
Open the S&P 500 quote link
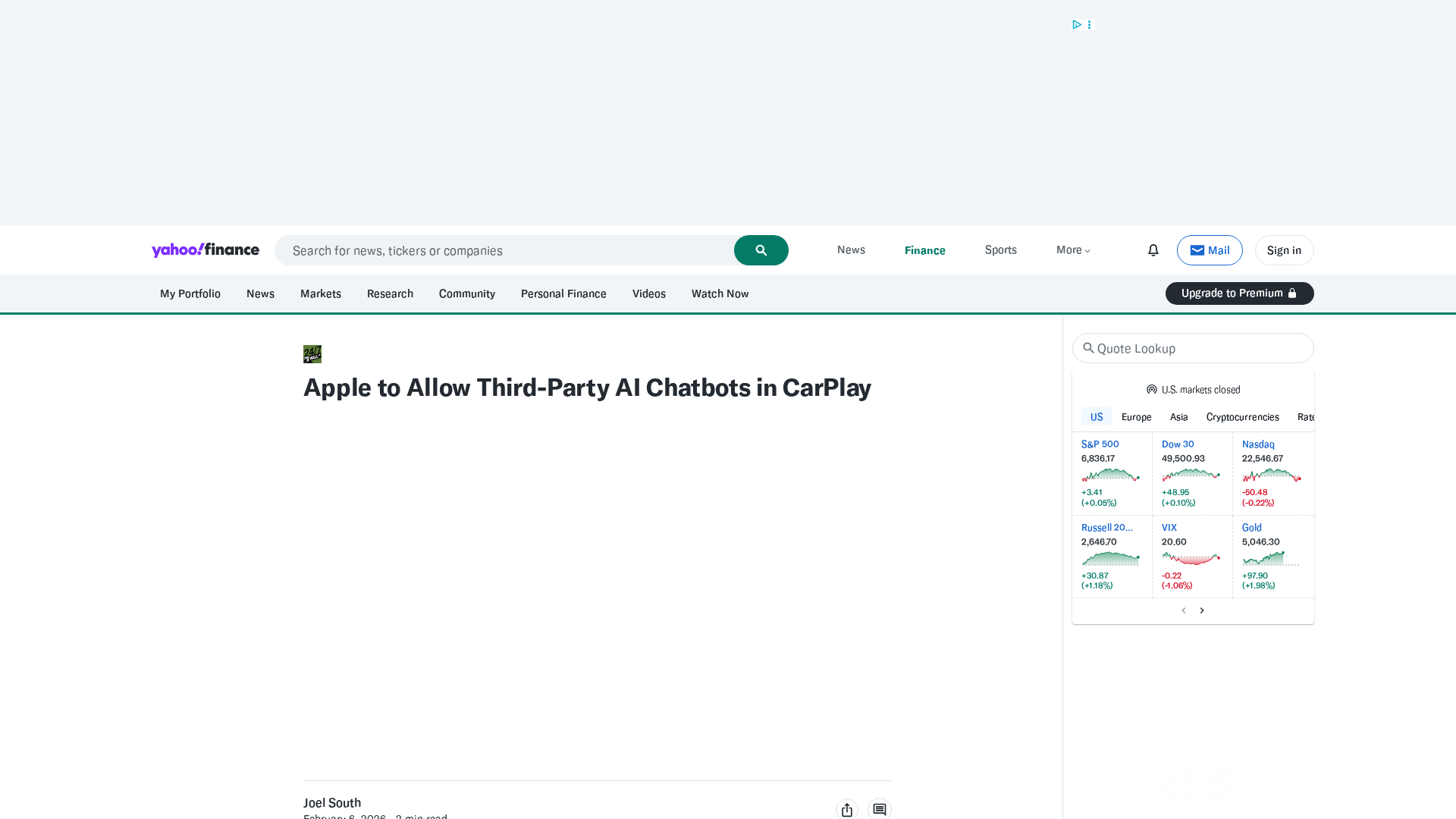click(1100, 444)
